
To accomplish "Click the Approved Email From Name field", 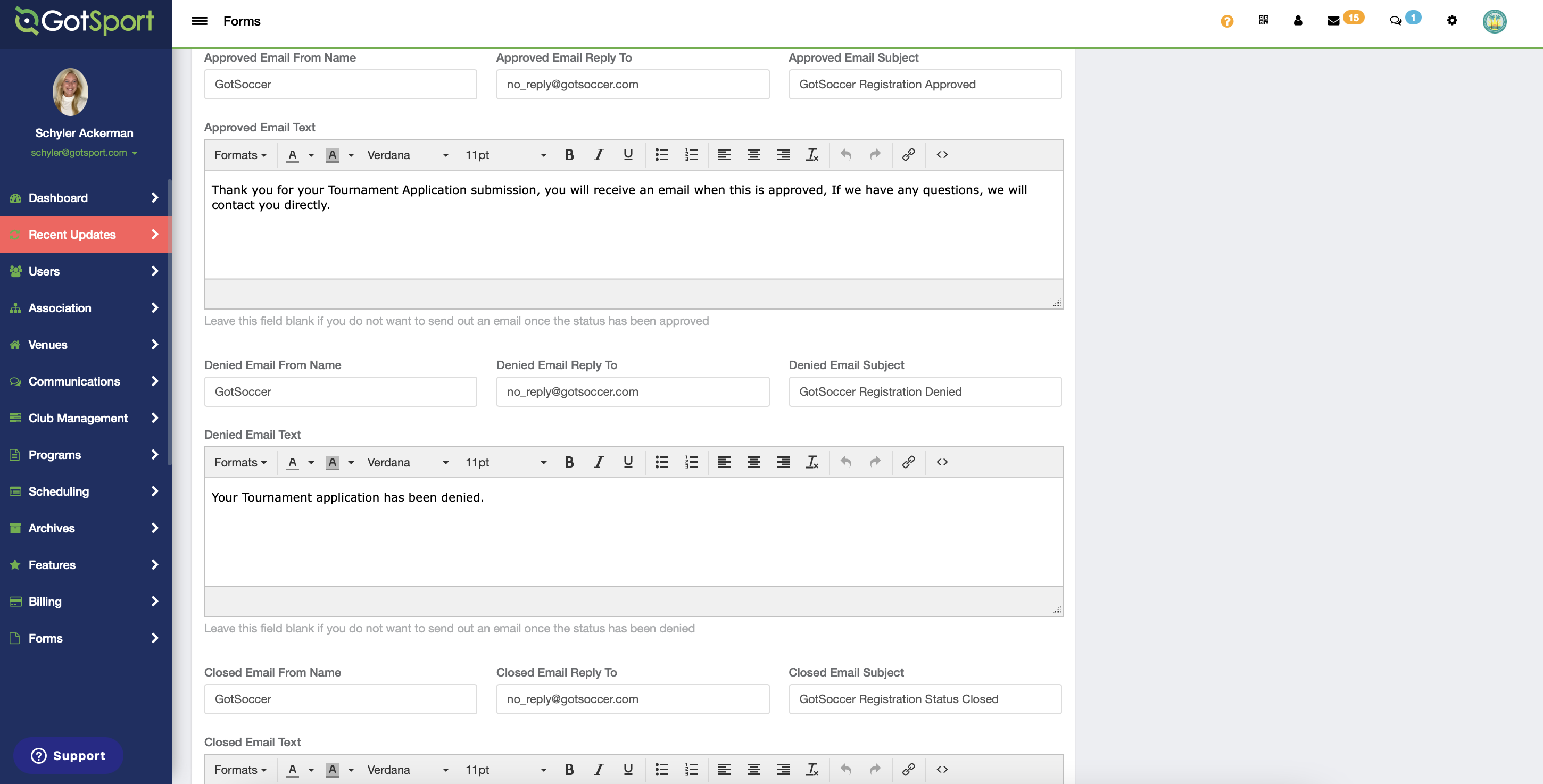I will [x=340, y=85].
